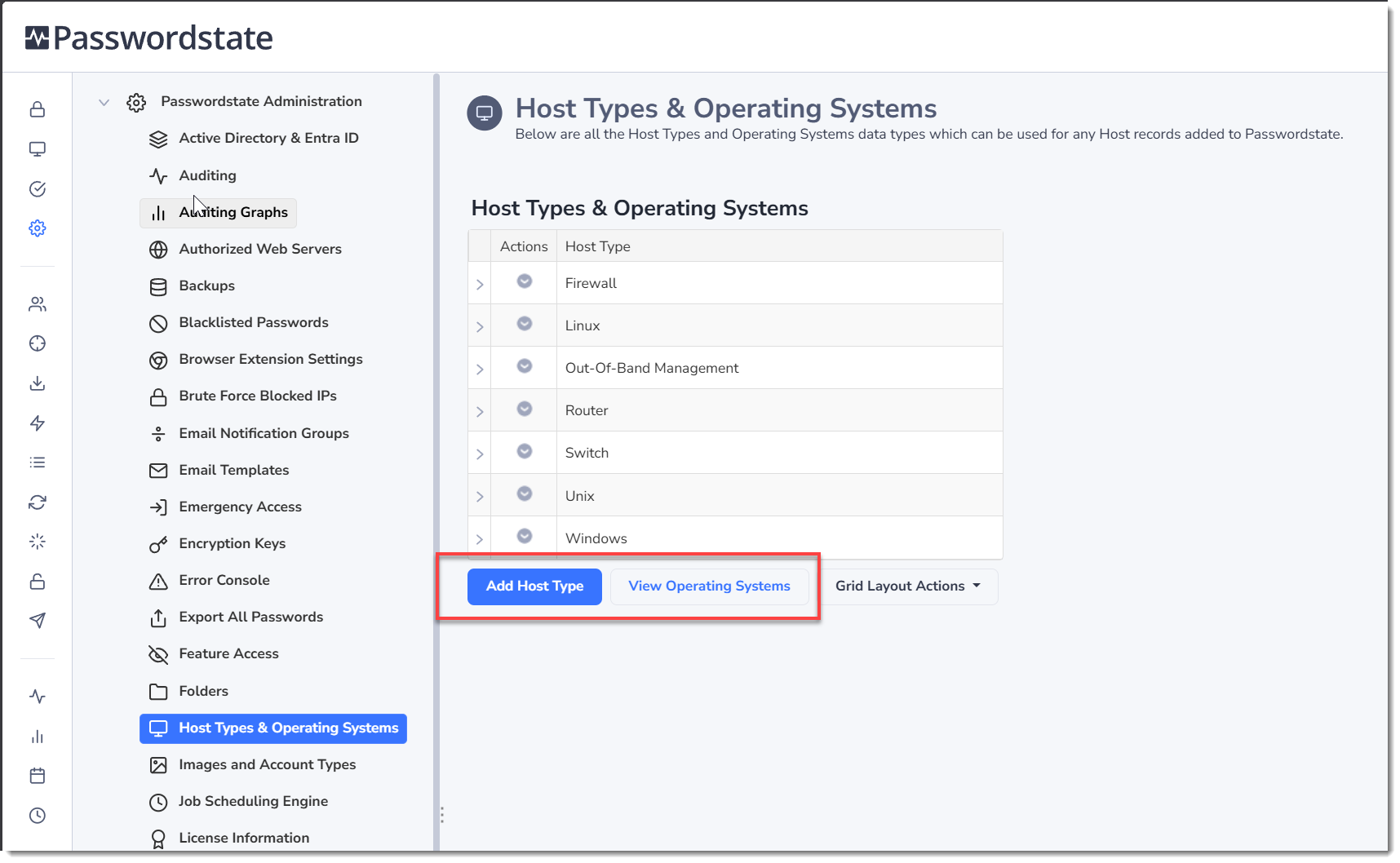This screenshot has width=1400, height=863.
Task: Click the gear icon beside Passwordstate Administration
Action: pos(136,102)
